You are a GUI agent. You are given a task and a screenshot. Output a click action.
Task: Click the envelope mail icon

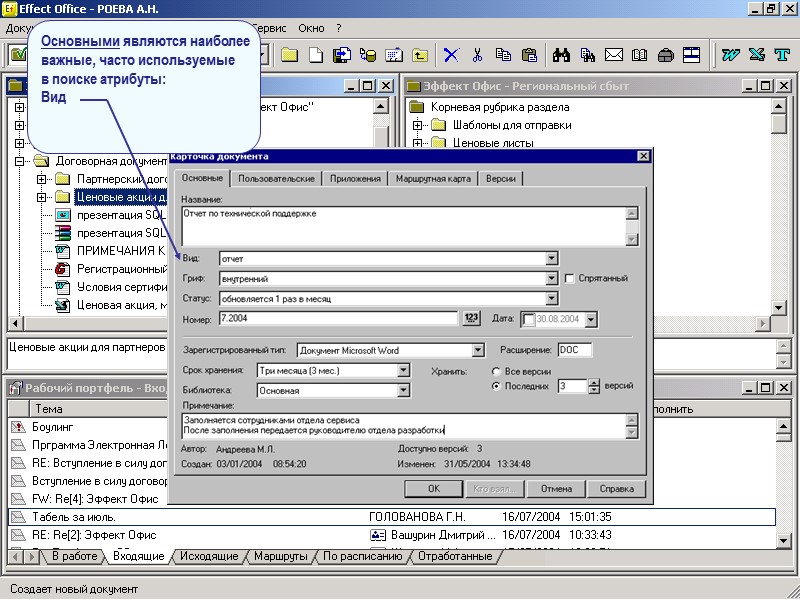614,55
